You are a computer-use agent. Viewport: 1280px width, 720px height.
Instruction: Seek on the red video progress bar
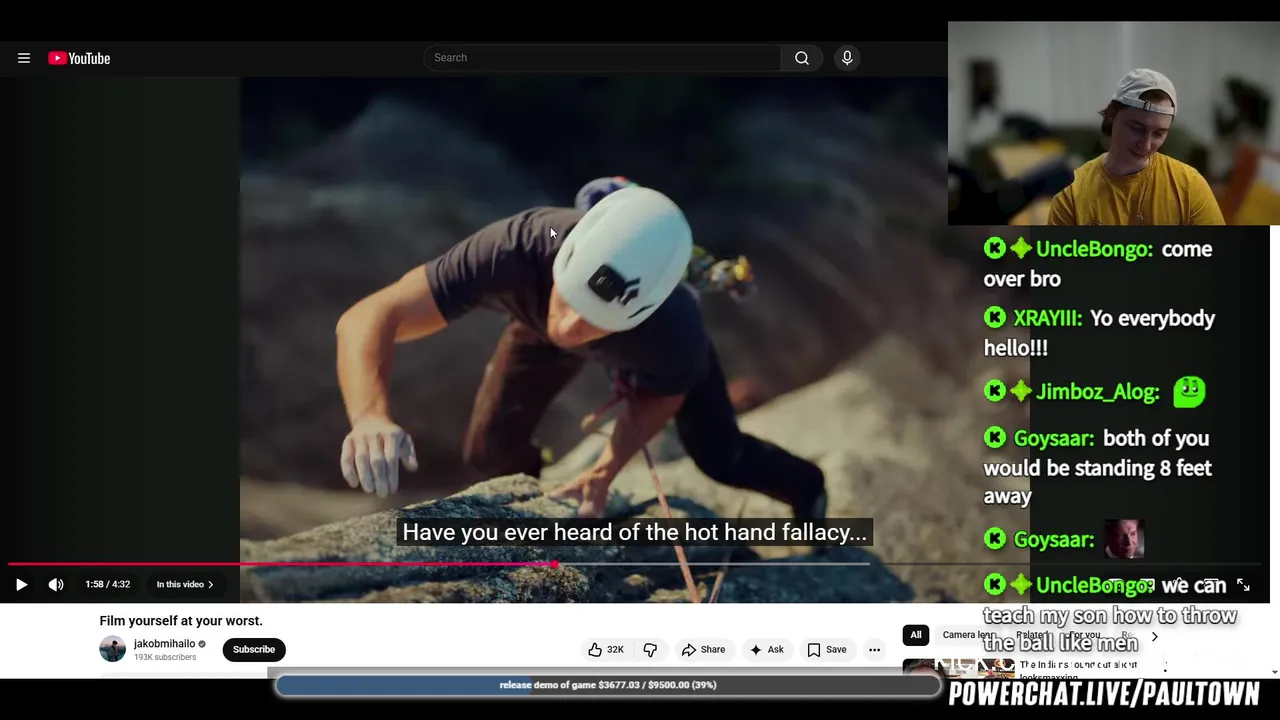click(280, 564)
